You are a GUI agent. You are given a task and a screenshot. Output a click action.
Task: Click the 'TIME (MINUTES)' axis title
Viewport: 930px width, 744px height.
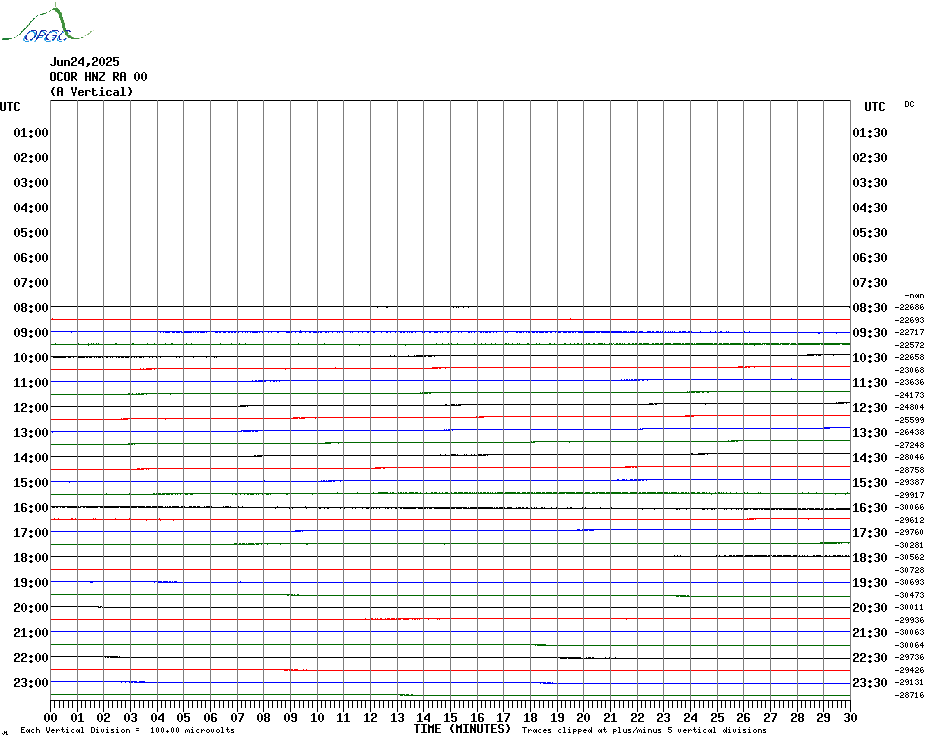(x=462, y=729)
